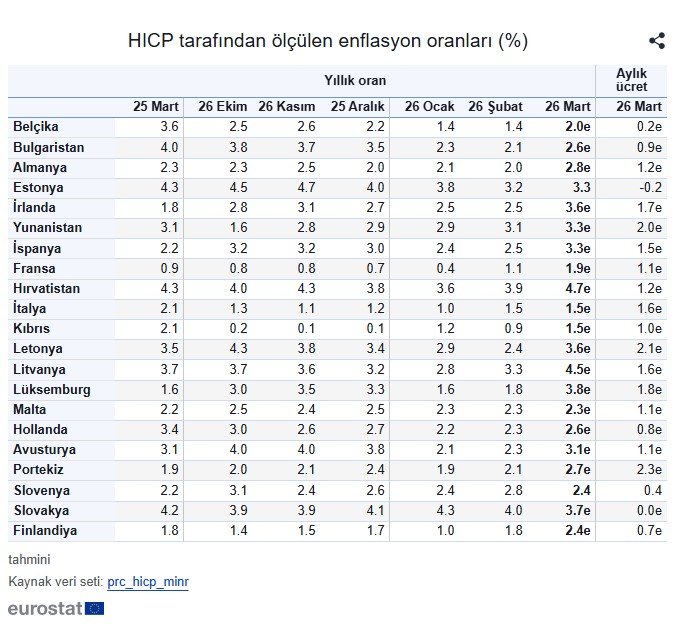Click the share icon at top right
Image resolution: width=694 pixels, height=625 pixels.
657,41
